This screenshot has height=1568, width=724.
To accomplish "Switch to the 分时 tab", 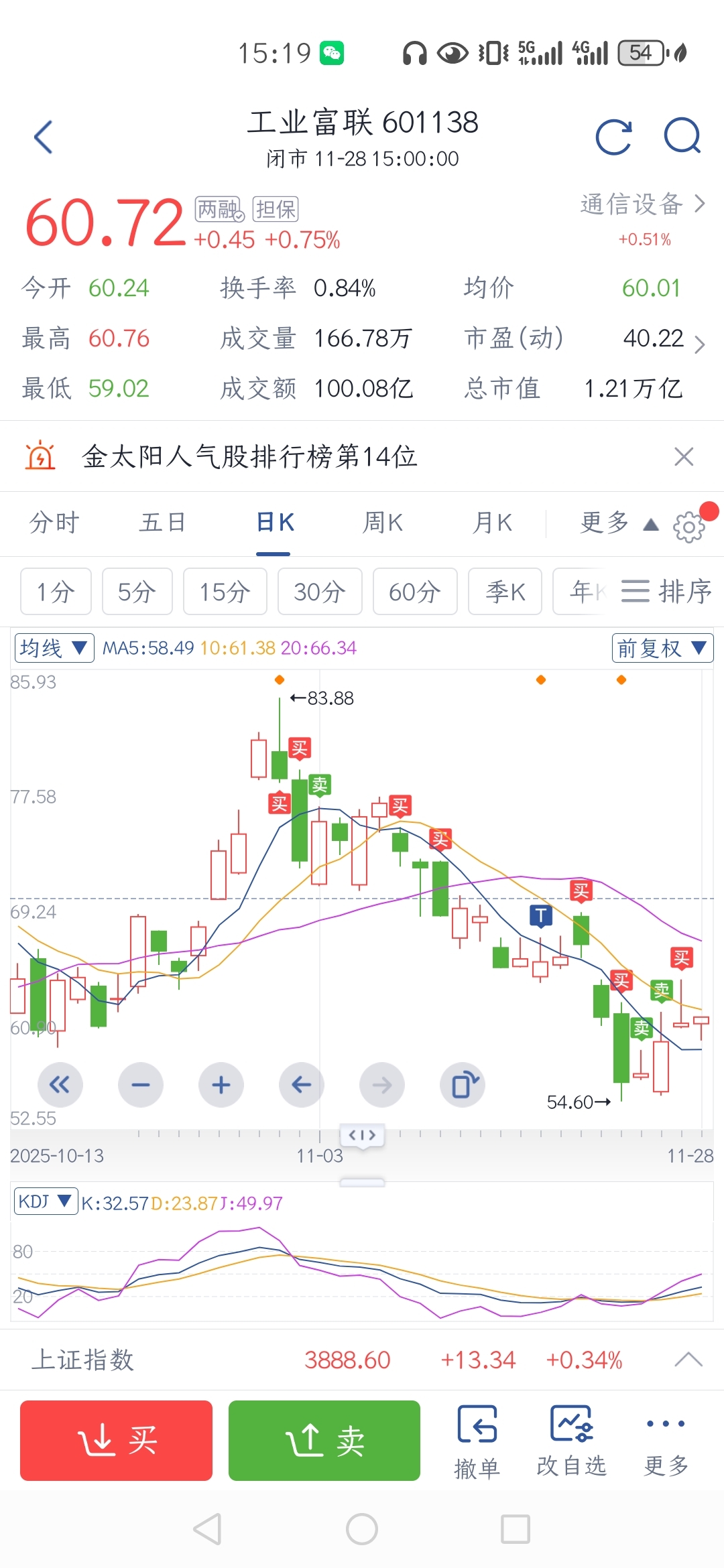I will (x=54, y=523).
